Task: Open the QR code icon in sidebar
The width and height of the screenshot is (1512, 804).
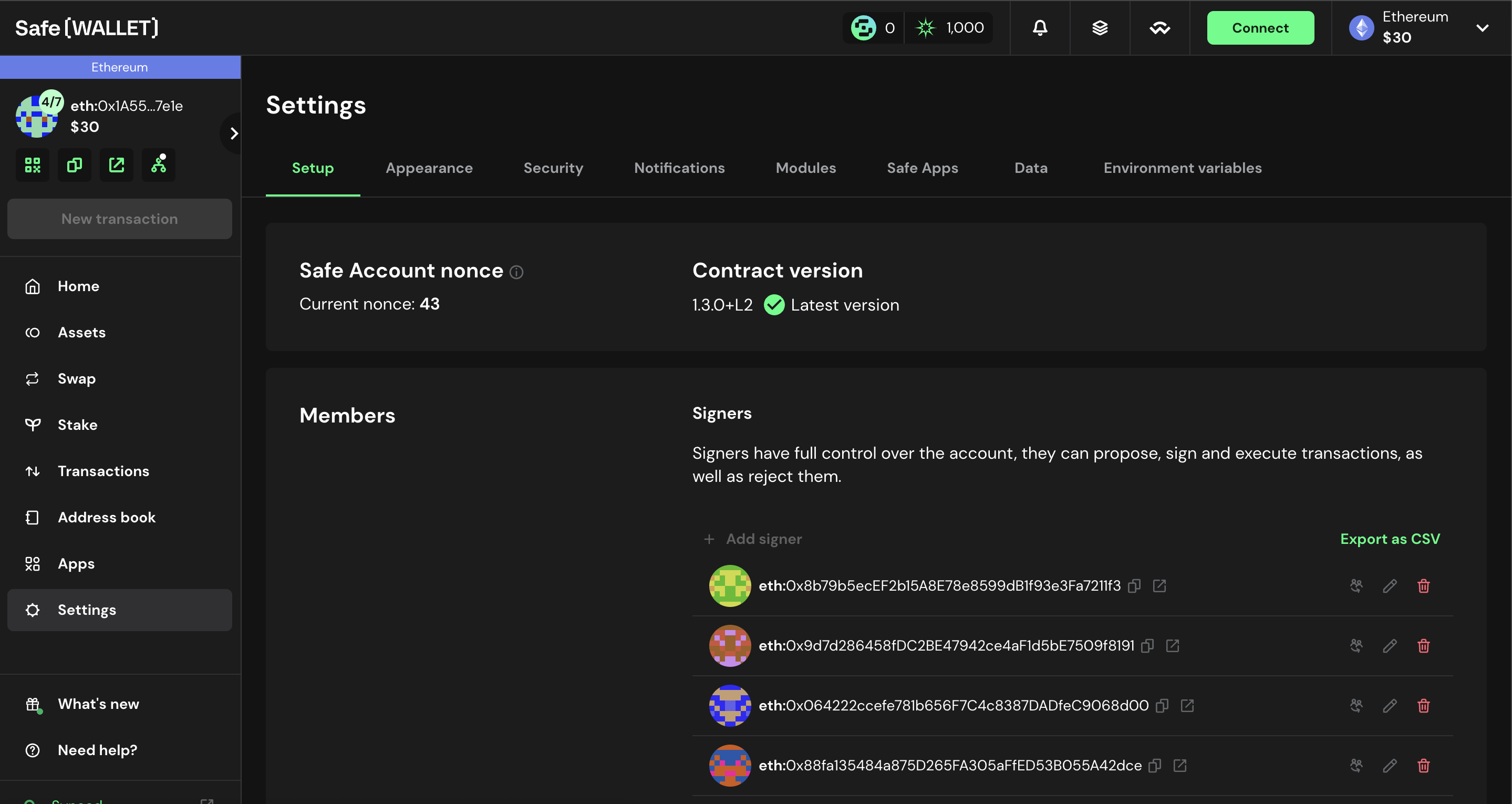Action: point(33,165)
